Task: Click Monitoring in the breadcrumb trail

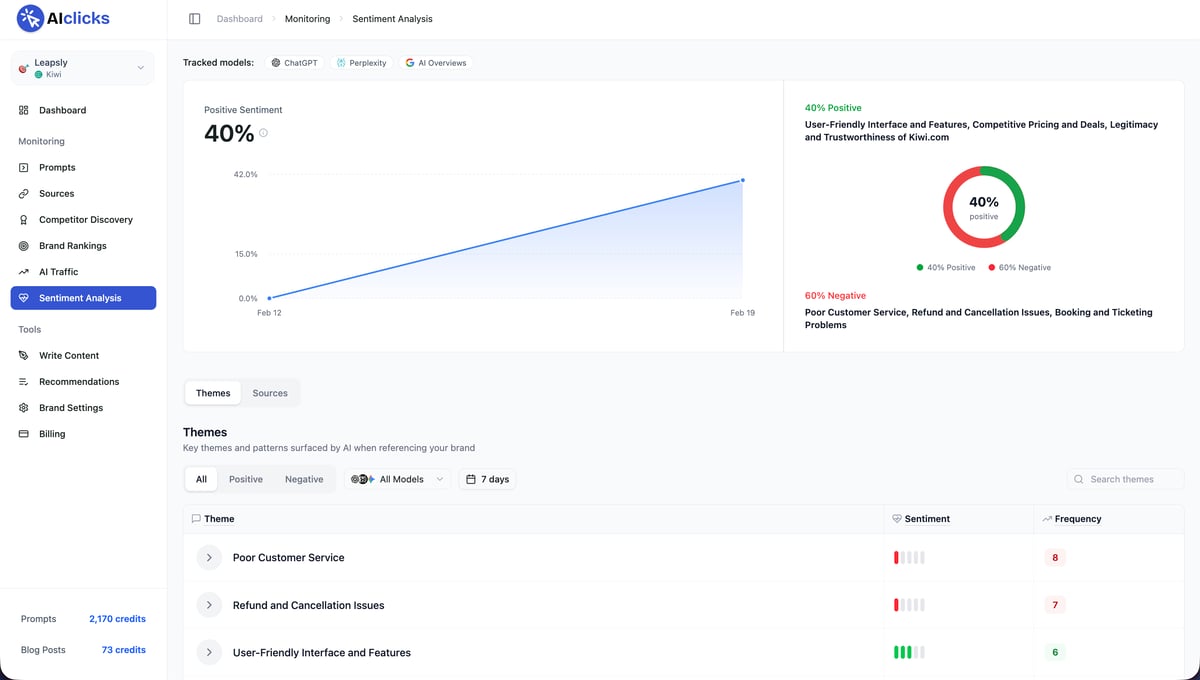Action: 307,18
